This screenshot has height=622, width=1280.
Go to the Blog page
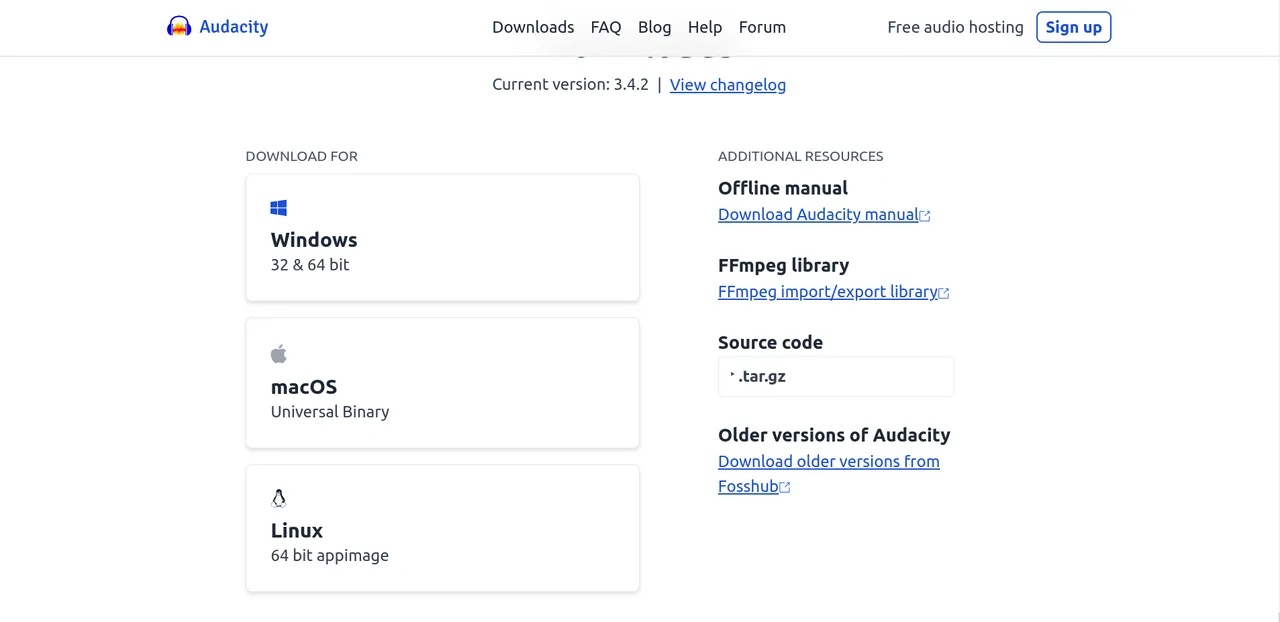click(x=655, y=27)
